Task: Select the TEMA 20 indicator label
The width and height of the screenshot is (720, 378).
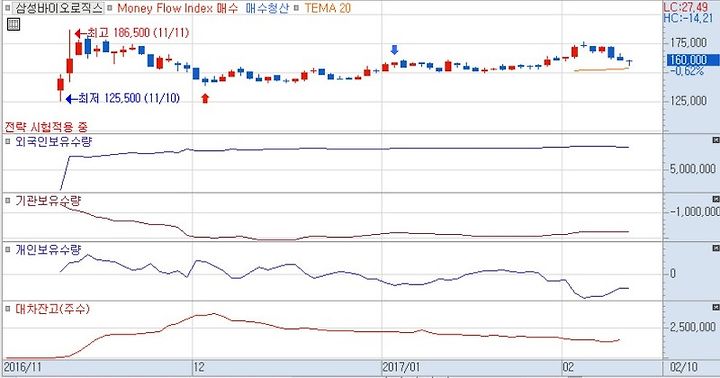Action: tap(327, 8)
